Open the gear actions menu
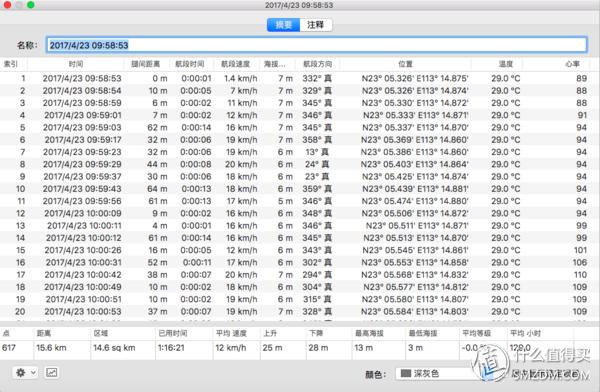Viewport: 600px width, 392px height. coord(25,372)
